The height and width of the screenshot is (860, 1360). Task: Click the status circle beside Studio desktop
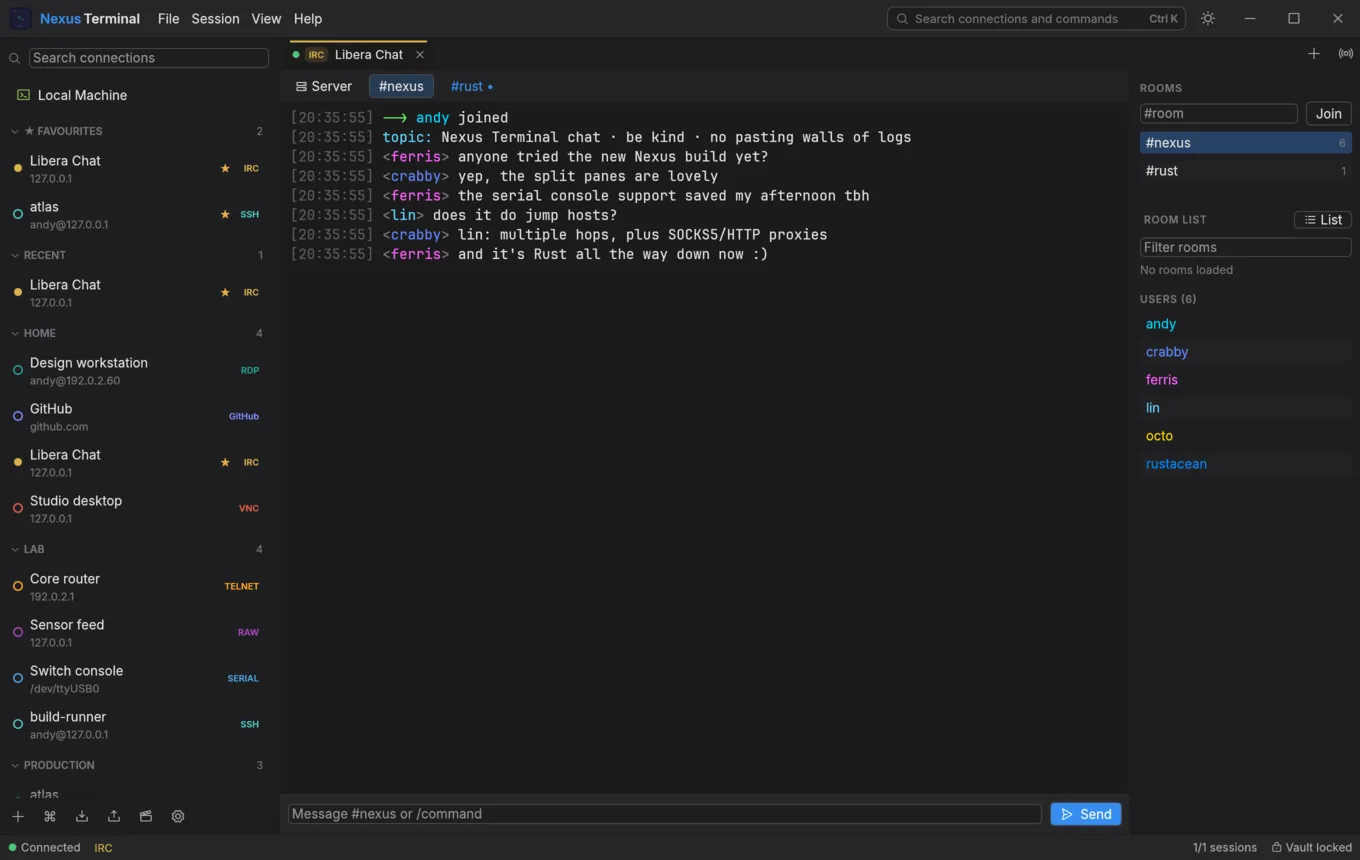click(x=17, y=509)
